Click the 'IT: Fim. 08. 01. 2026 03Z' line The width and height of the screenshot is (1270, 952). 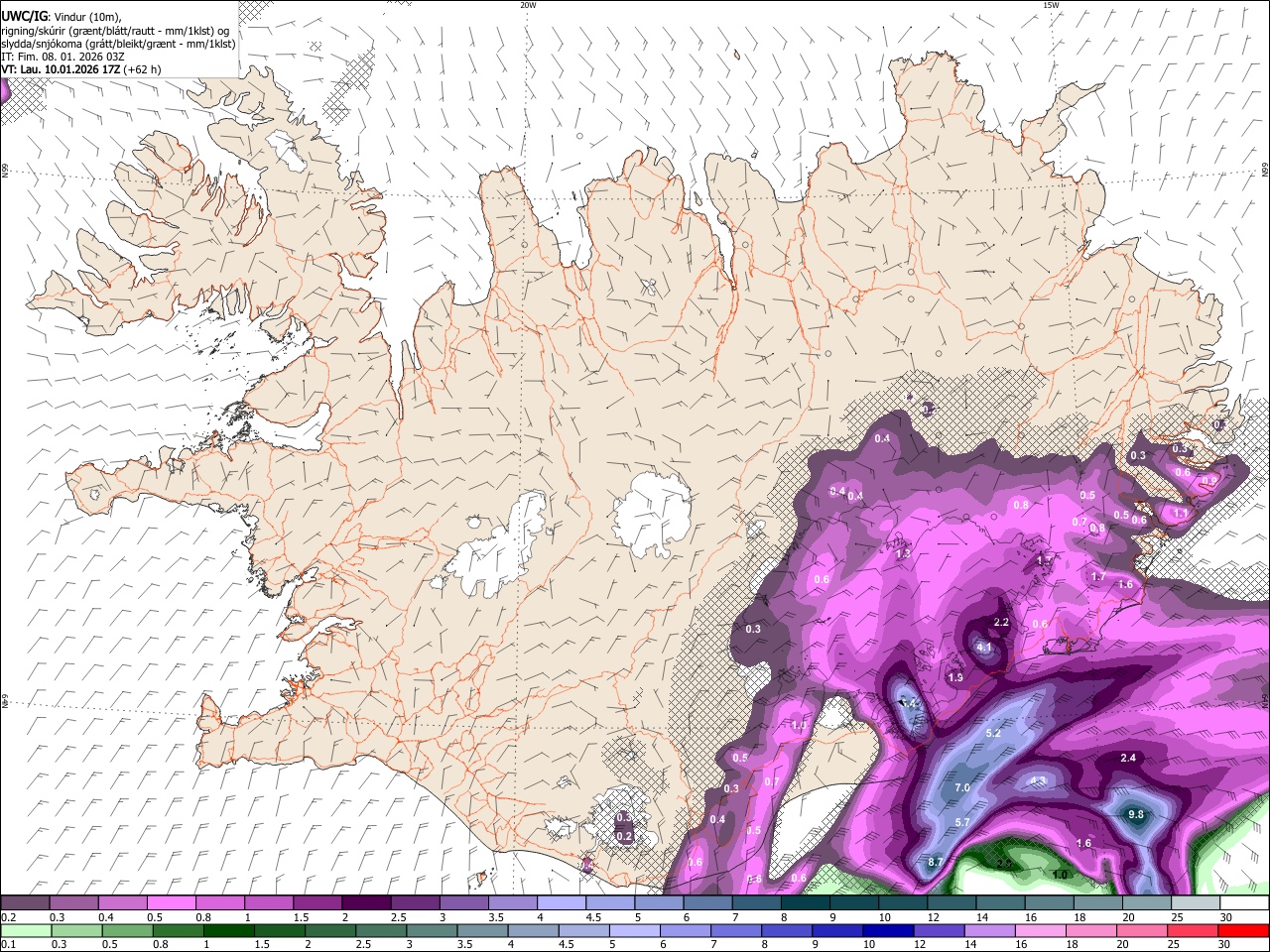coord(63,57)
